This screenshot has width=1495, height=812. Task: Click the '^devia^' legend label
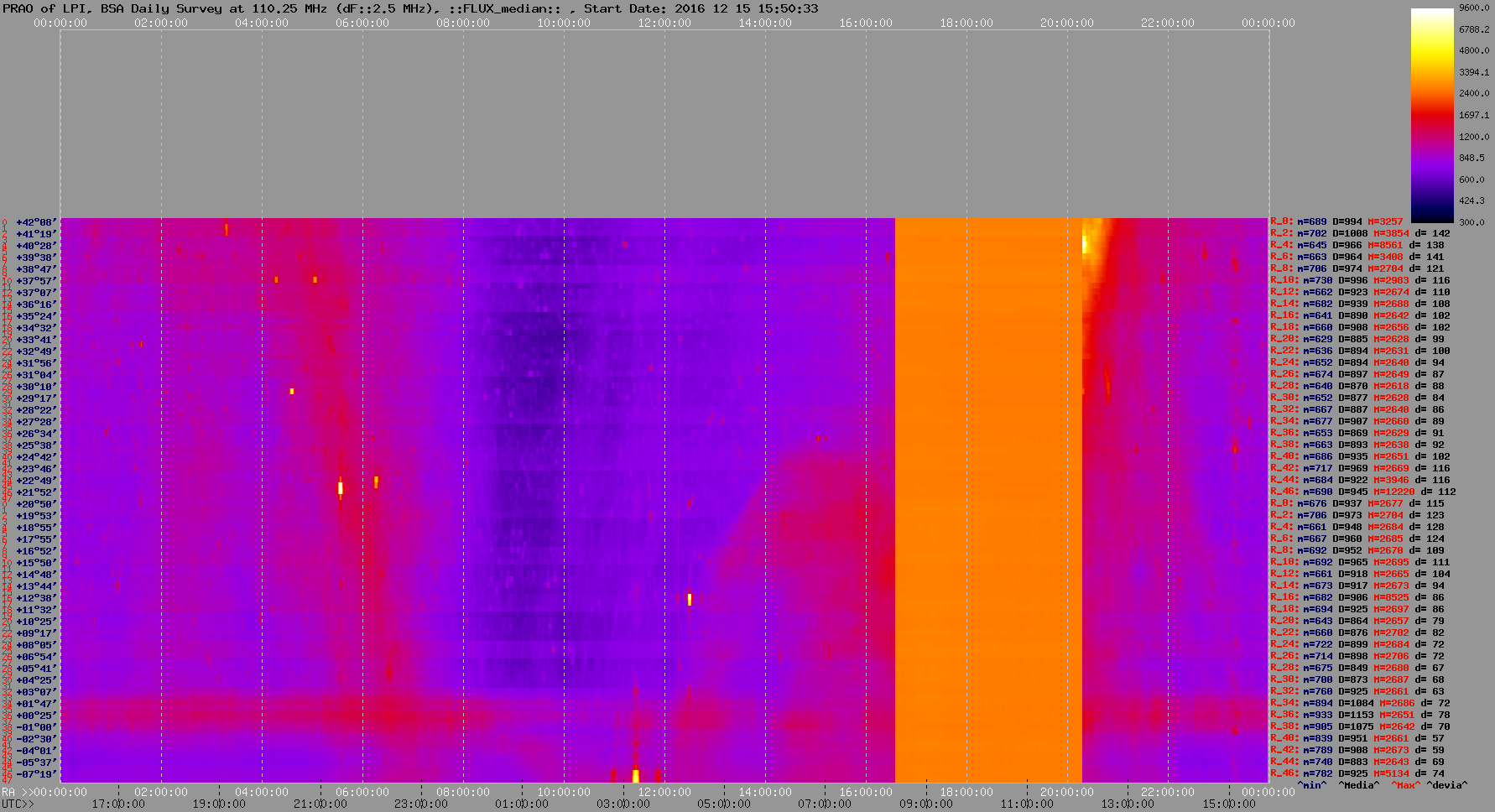click(x=1447, y=785)
